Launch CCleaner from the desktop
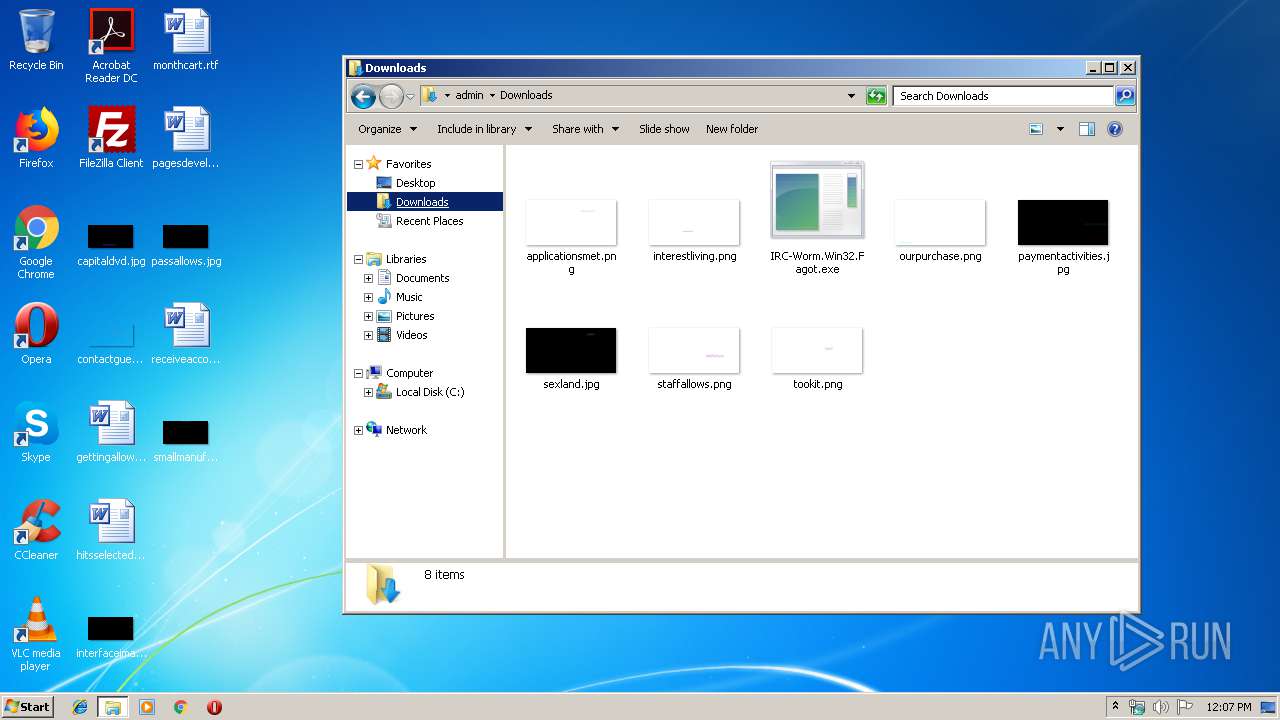Viewport: 1280px width, 720px height. pos(36,529)
